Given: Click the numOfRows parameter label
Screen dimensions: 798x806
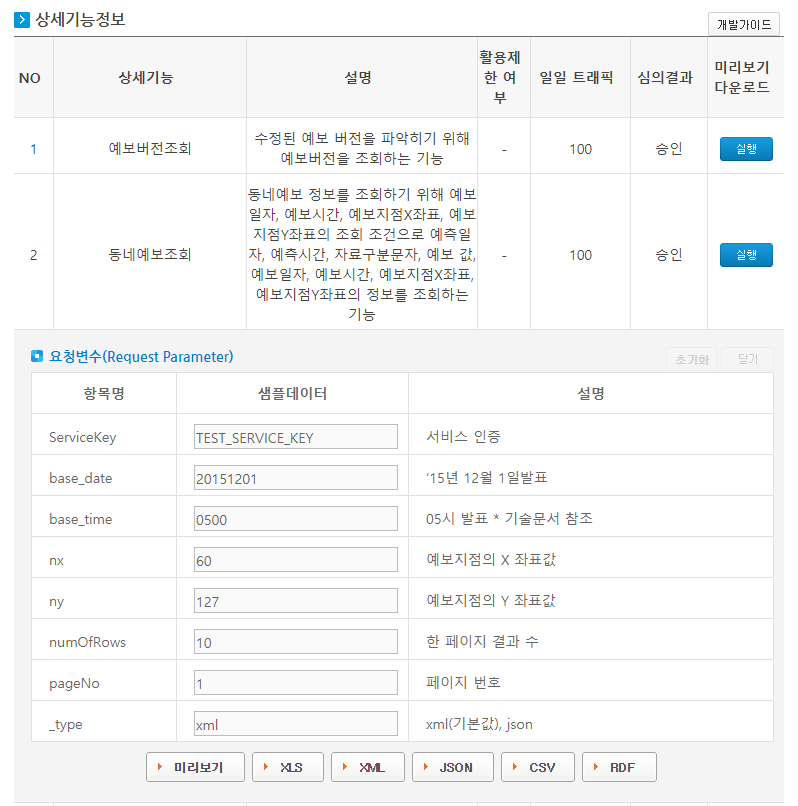Looking at the screenshot, I should point(87,642).
